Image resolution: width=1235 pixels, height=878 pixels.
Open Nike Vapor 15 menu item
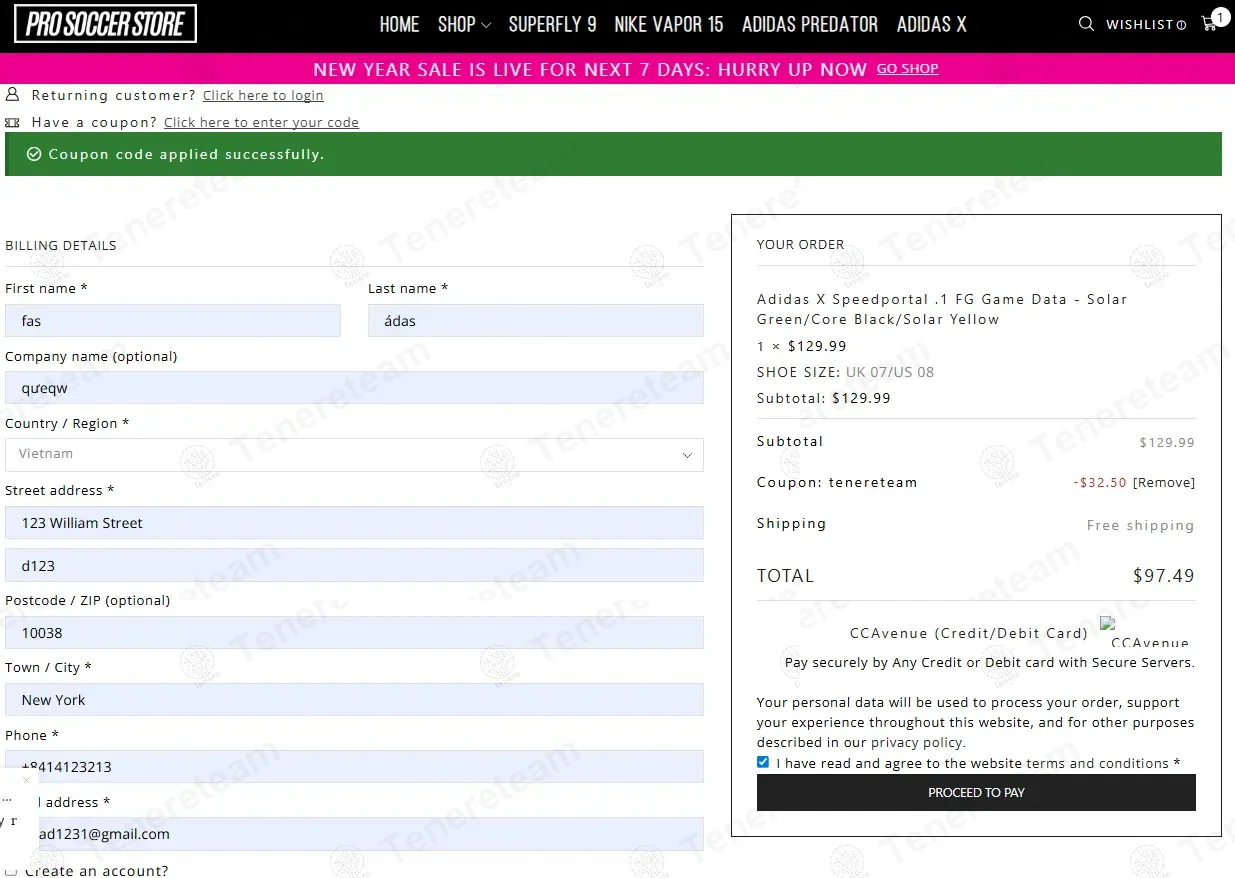tap(668, 25)
